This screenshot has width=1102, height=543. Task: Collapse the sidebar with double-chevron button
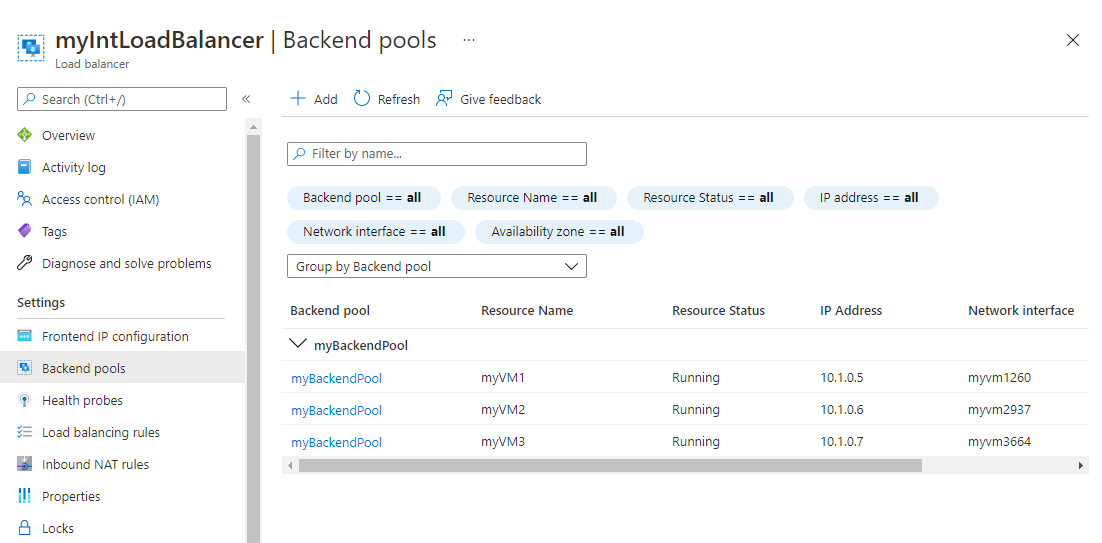(x=246, y=99)
